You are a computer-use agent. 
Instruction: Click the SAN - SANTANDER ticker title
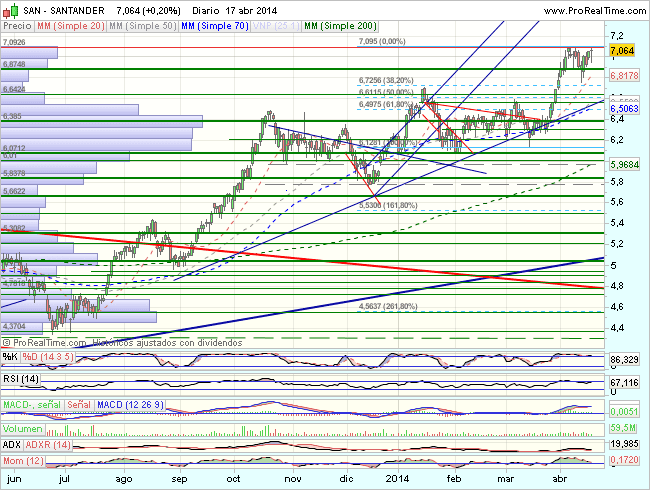click(x=64, y=10)
